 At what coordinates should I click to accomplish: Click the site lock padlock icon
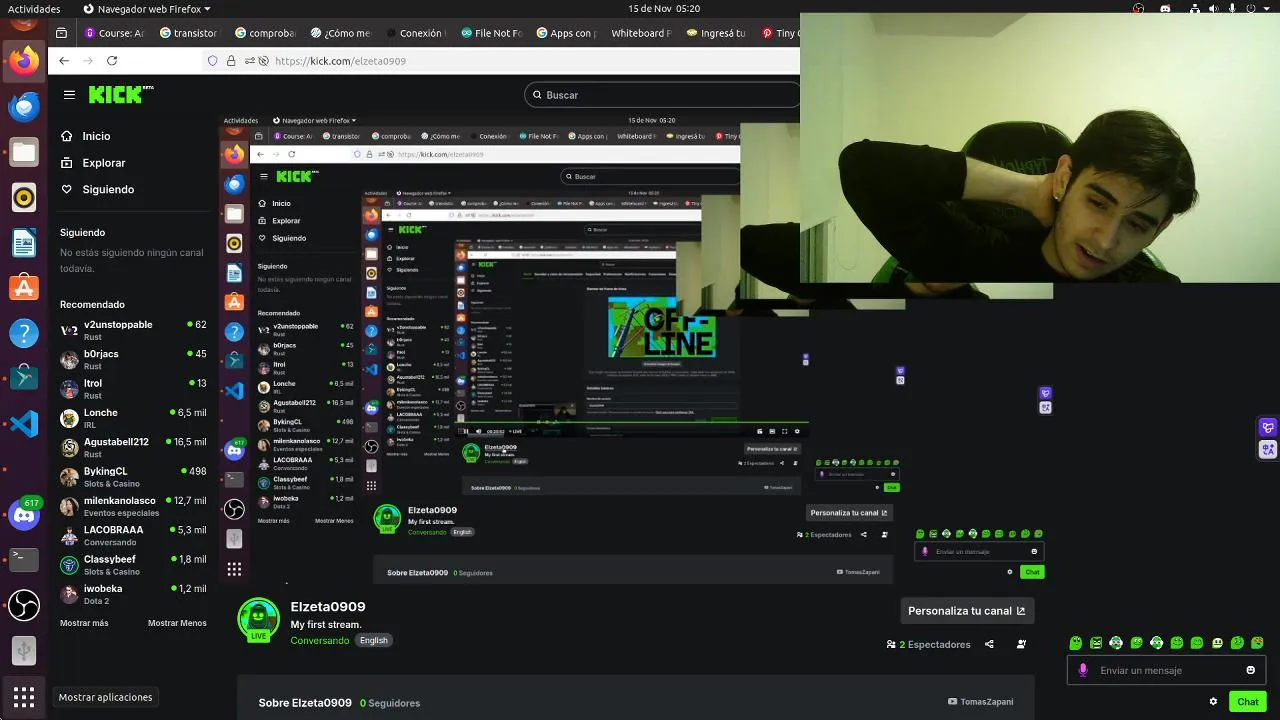coord(231,61)
